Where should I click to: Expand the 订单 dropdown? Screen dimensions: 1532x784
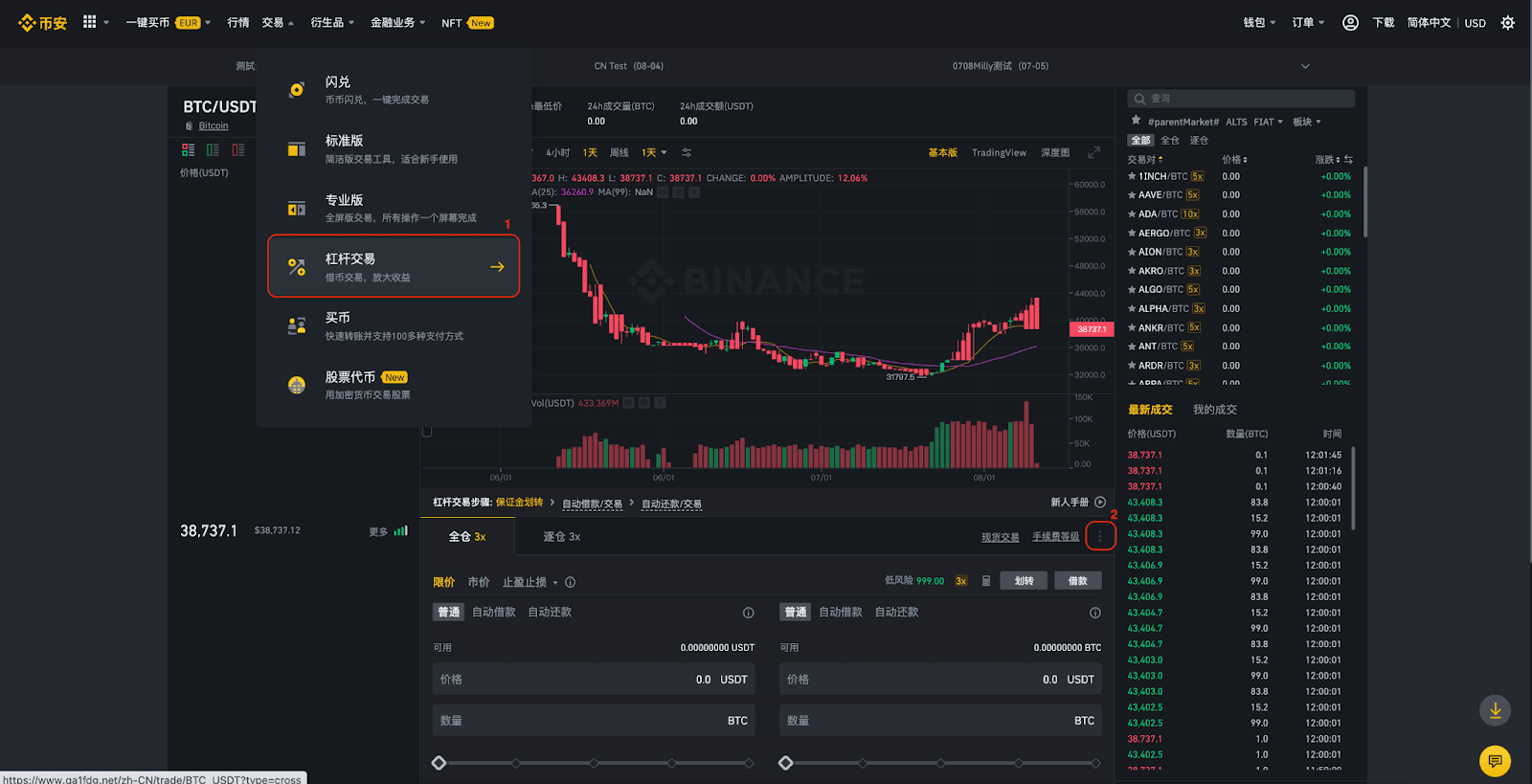1308,23
